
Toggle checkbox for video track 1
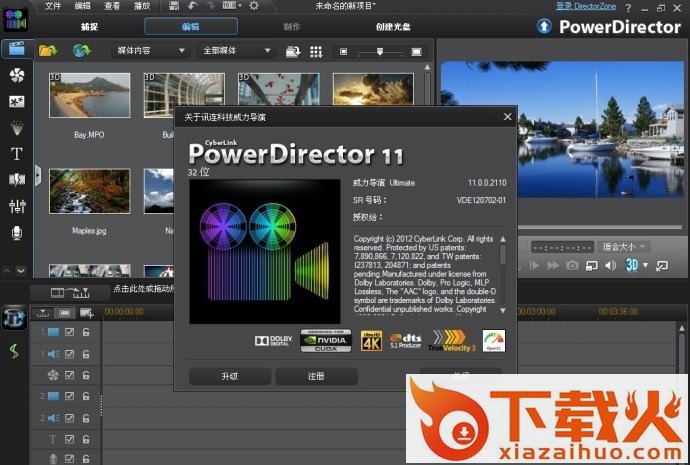70,332
